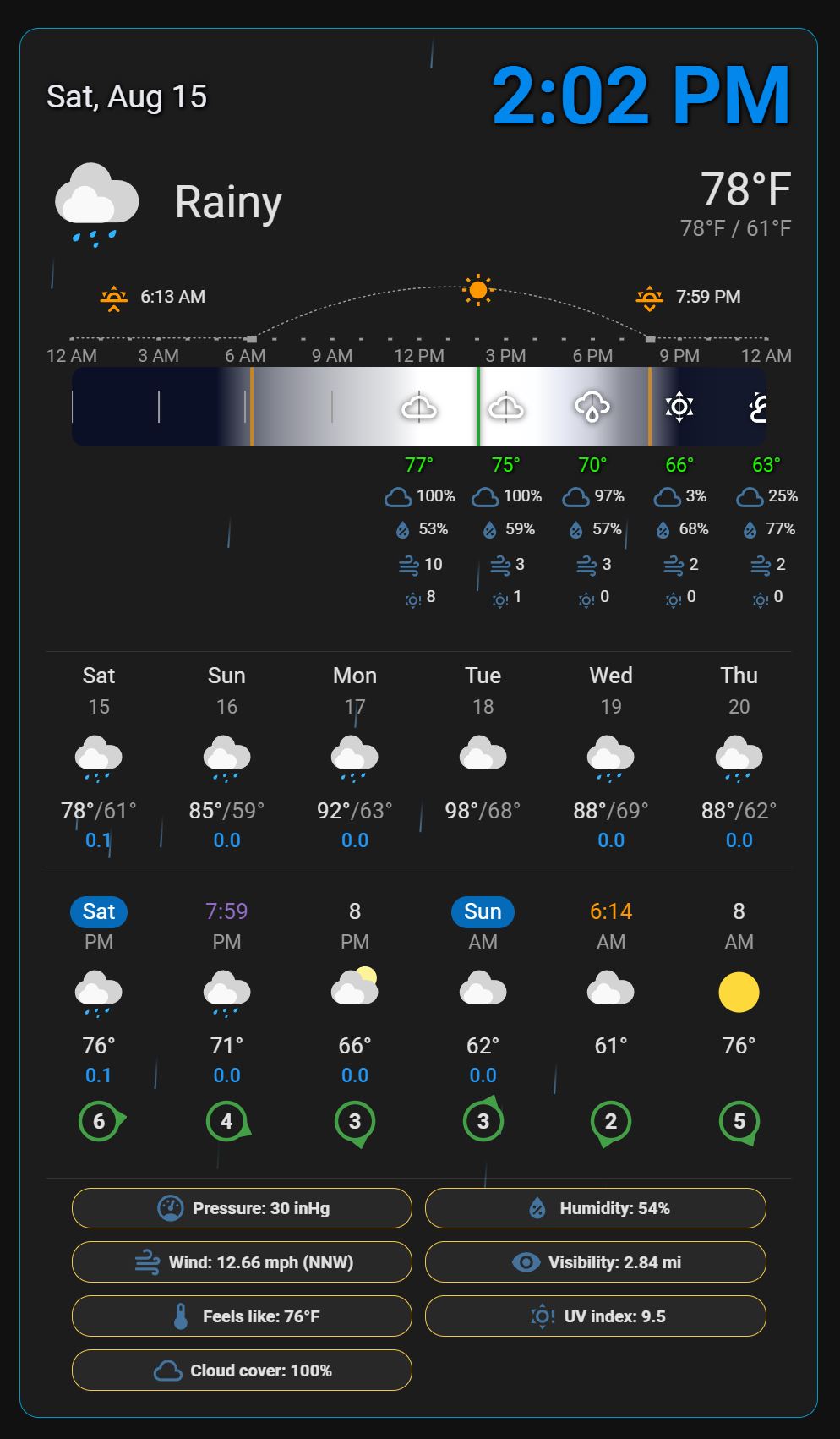Click the sunrise icon next to 6:13 AM

(114, 298)
